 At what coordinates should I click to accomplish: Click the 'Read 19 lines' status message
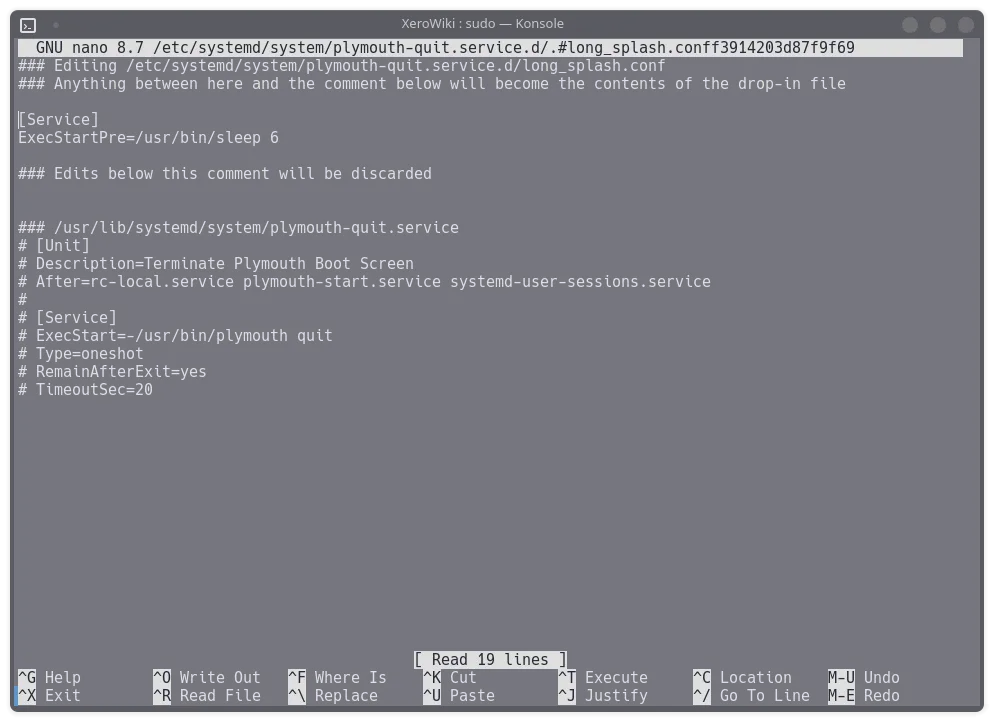coord(490,659)
